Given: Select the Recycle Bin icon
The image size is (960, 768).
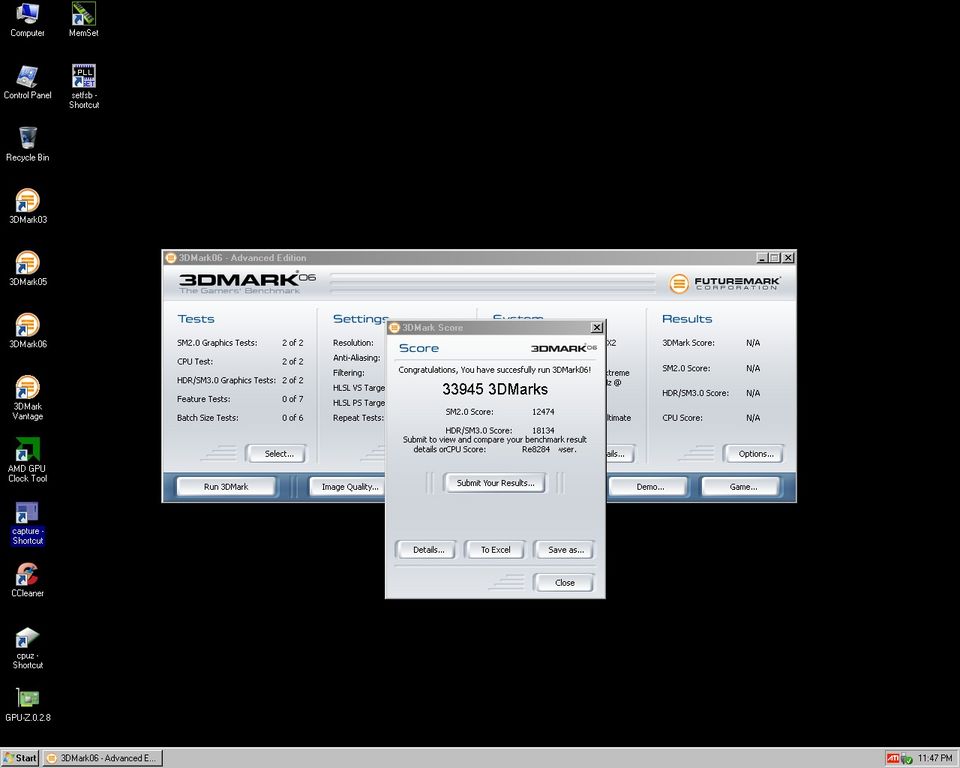Looking at the screenshot, I should (27, 145).
